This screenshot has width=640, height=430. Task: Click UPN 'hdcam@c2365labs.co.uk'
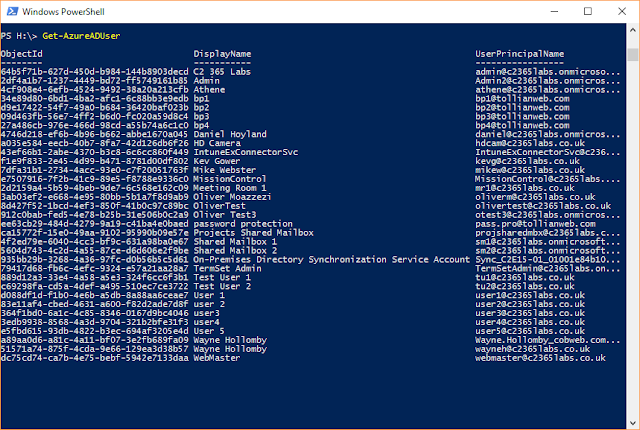click(x=530, y=143)
